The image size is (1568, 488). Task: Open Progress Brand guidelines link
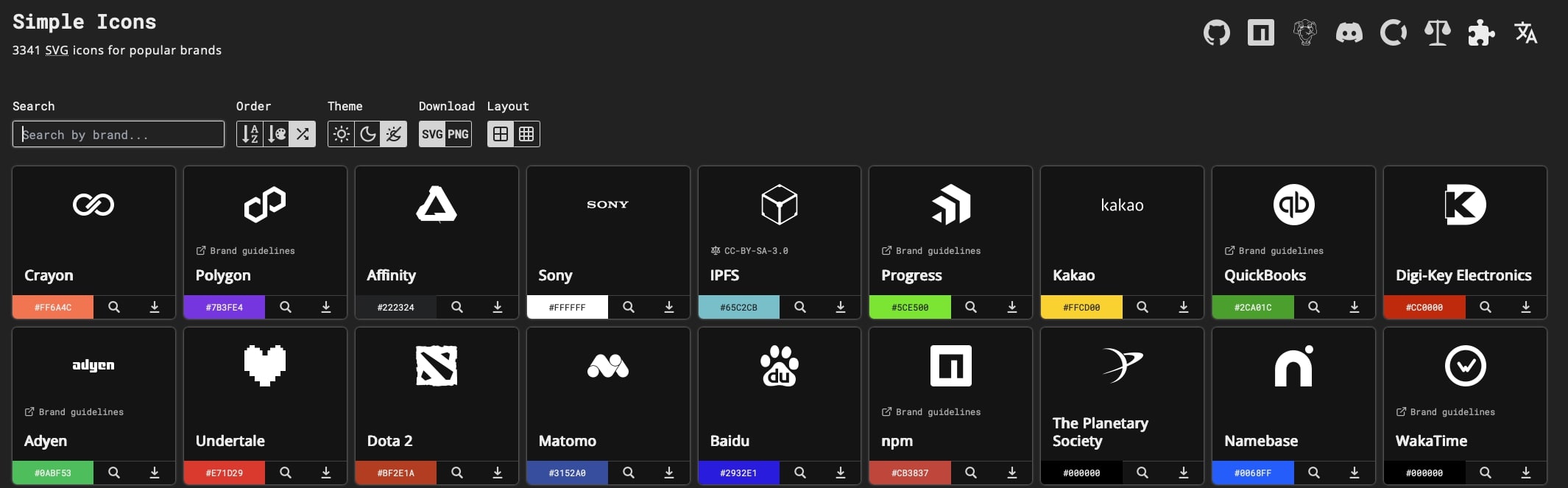[931, 251]
